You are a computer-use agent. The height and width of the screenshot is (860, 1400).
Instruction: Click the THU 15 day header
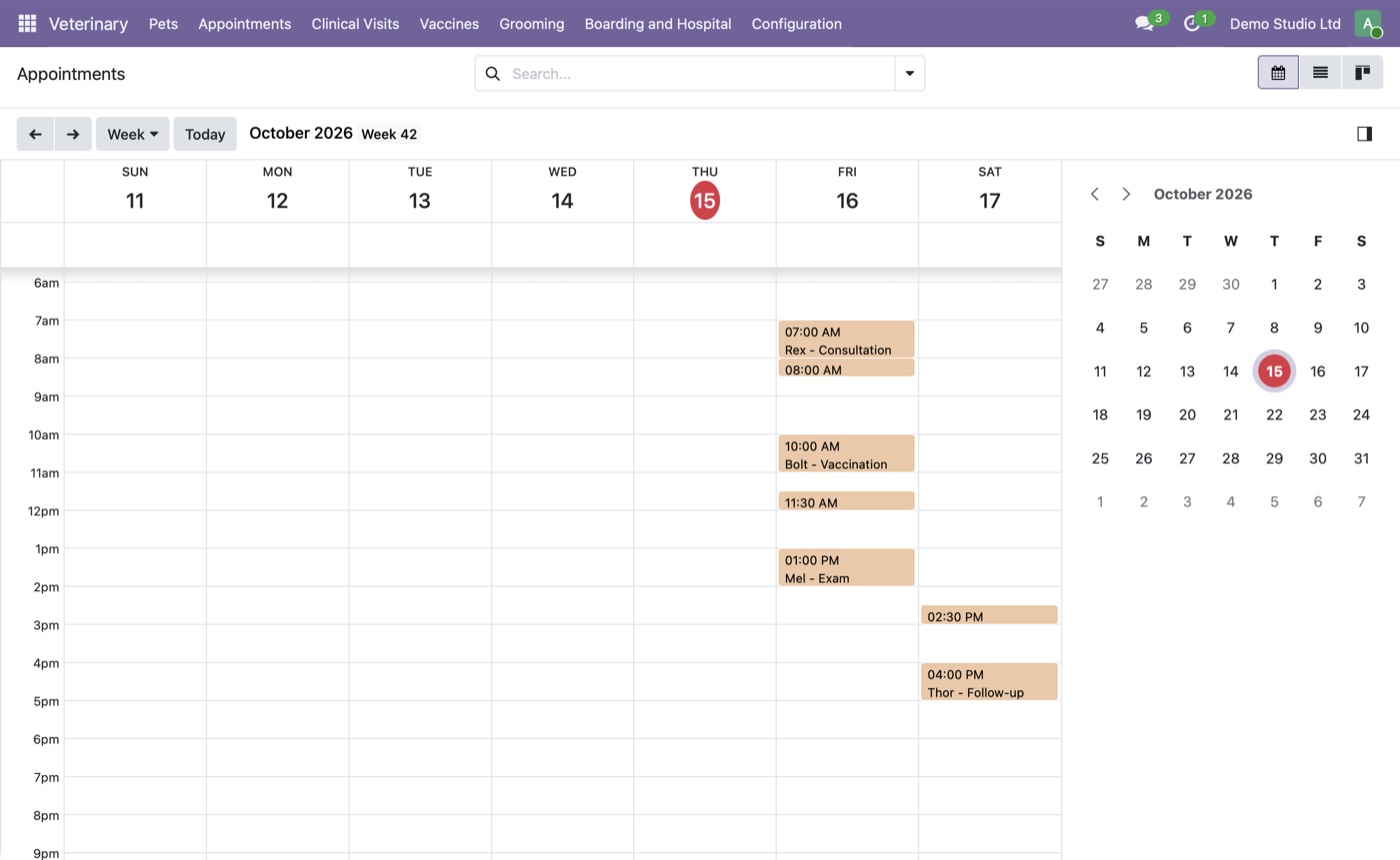tap(705, 191)
